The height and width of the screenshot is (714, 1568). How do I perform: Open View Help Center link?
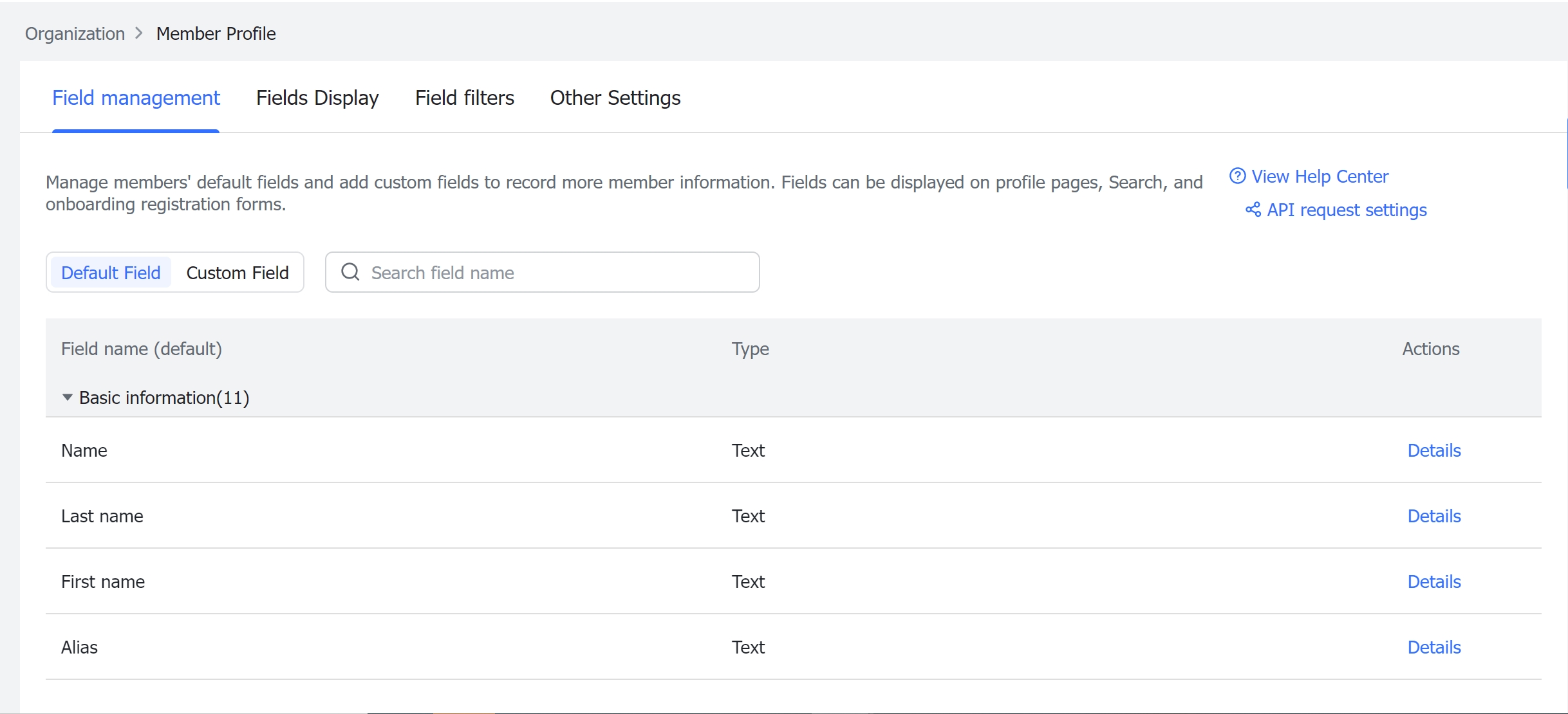[1320, 176]
